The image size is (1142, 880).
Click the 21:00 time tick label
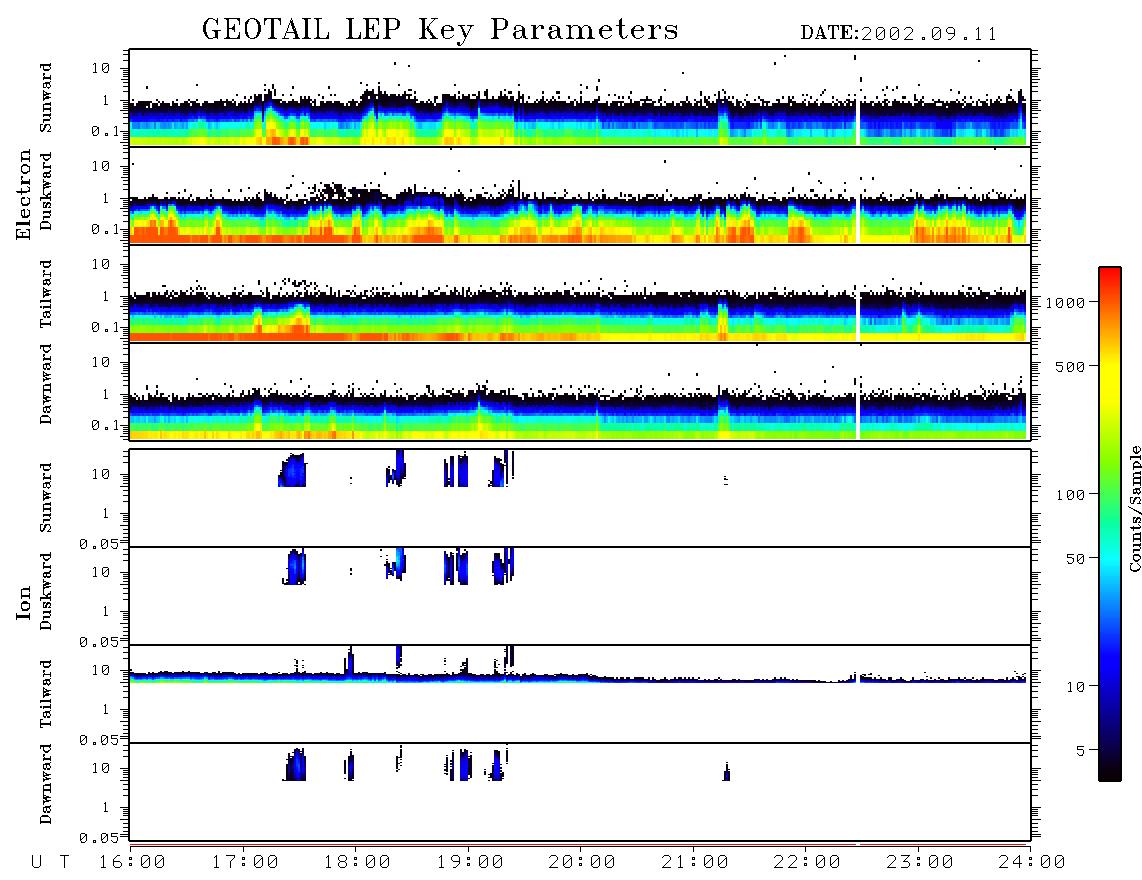click(696, 863)
